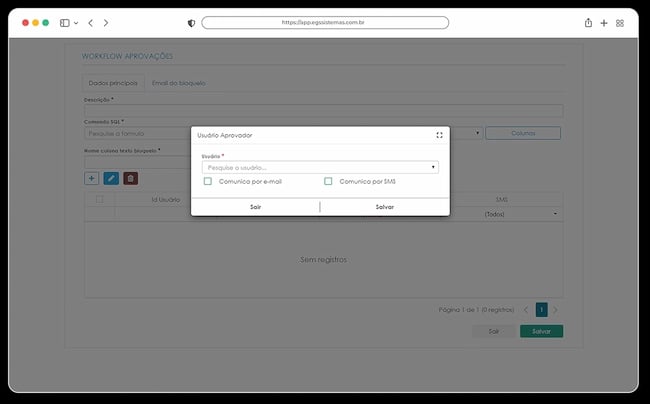Click the green Salvar button on page
650x404 pixels.
[541, 331]
